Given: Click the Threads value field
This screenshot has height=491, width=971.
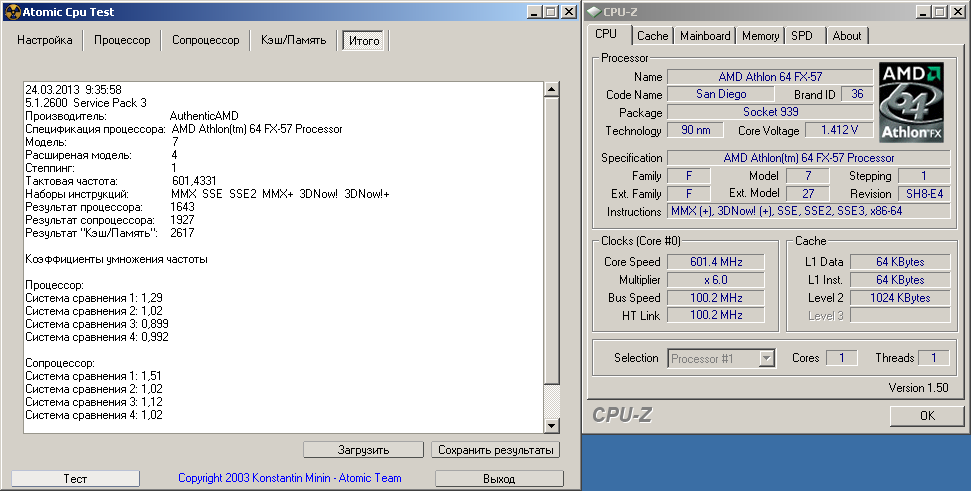Looking at the screenshot, I should 934,358.
